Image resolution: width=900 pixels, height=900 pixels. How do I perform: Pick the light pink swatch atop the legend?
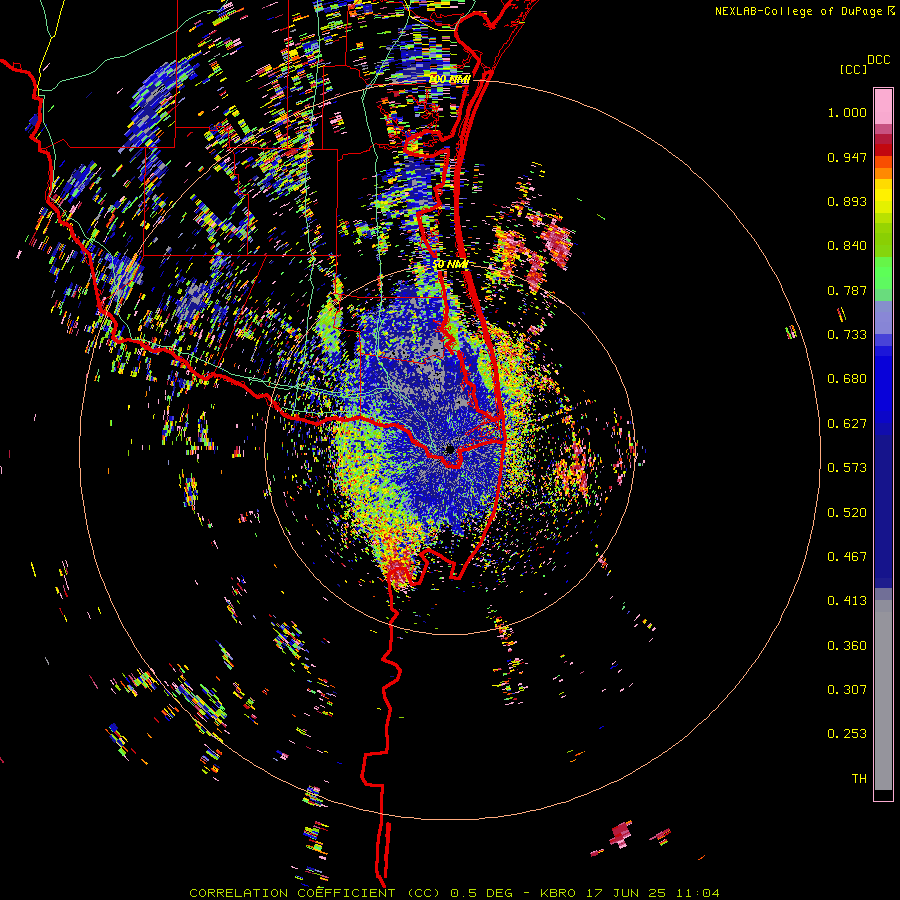[x=883, y=107]
